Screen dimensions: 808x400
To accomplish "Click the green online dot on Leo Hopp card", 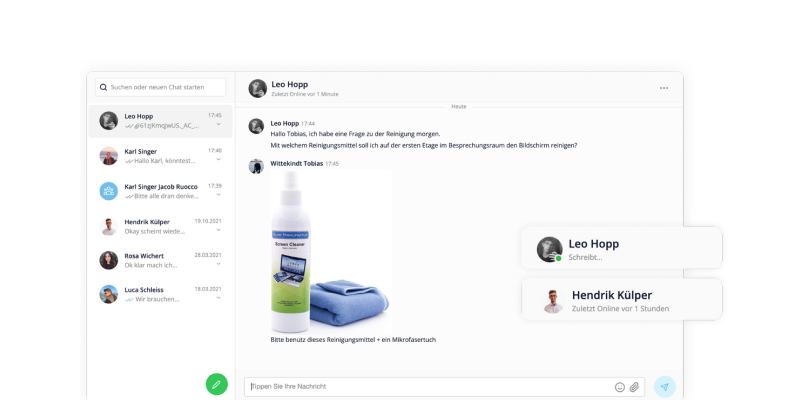I will (x=559, y=258).
